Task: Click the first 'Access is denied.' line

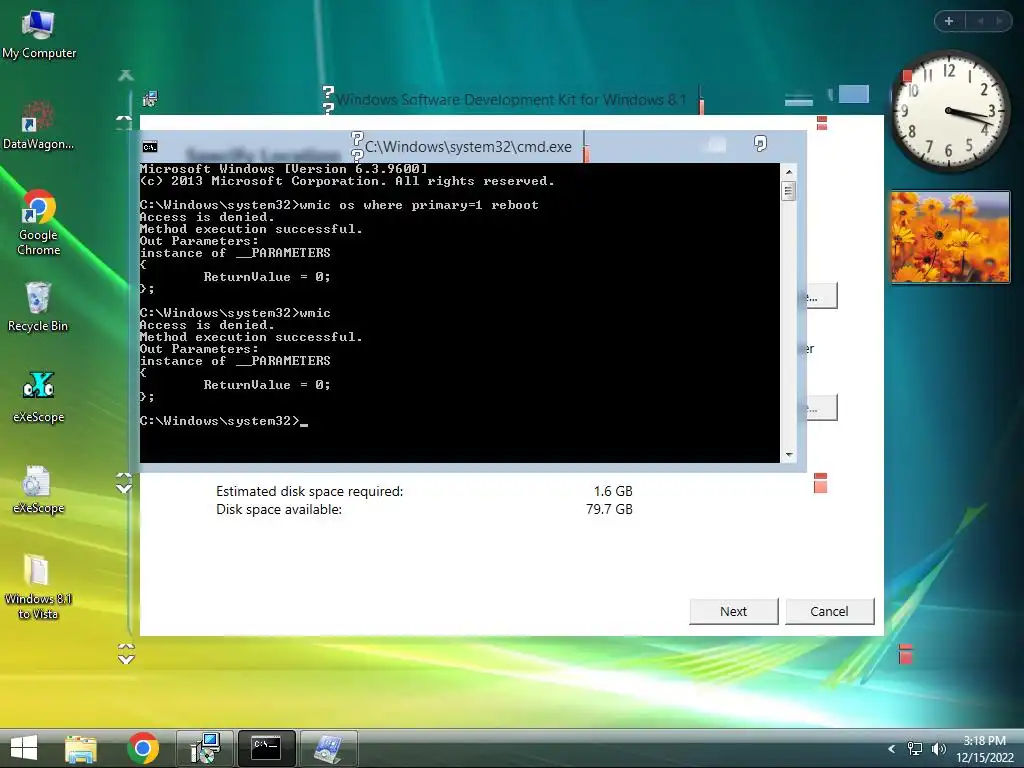Action: point(207,217)
